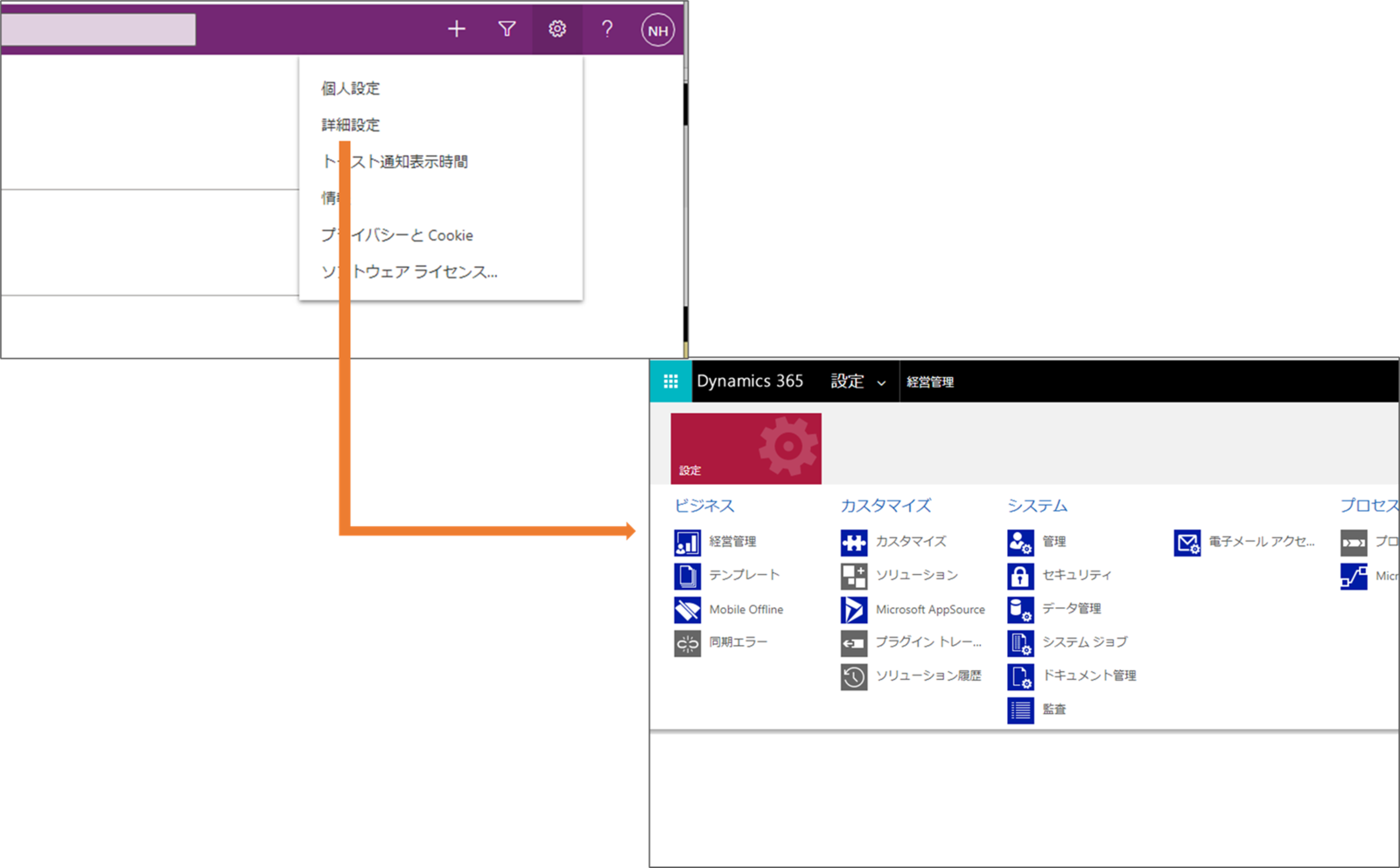Click the ソリューション grid icon

click(854, 576)
